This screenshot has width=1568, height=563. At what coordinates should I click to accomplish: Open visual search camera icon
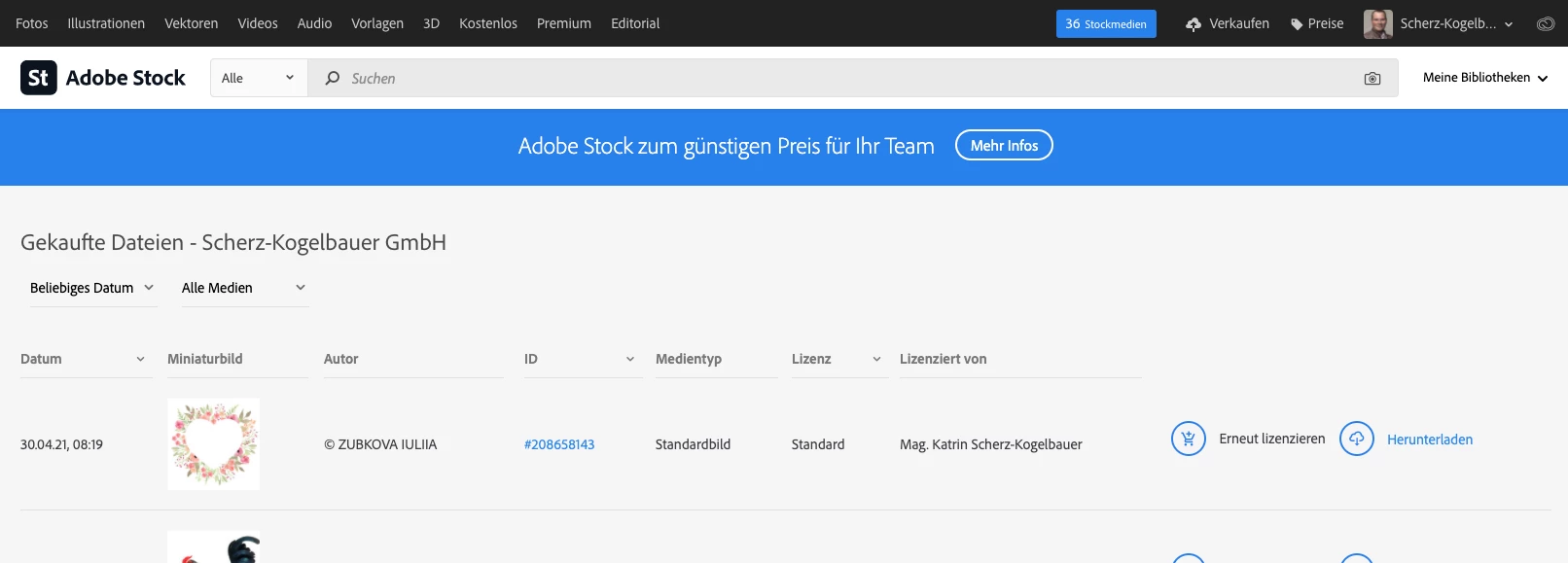click(1372, 79)
